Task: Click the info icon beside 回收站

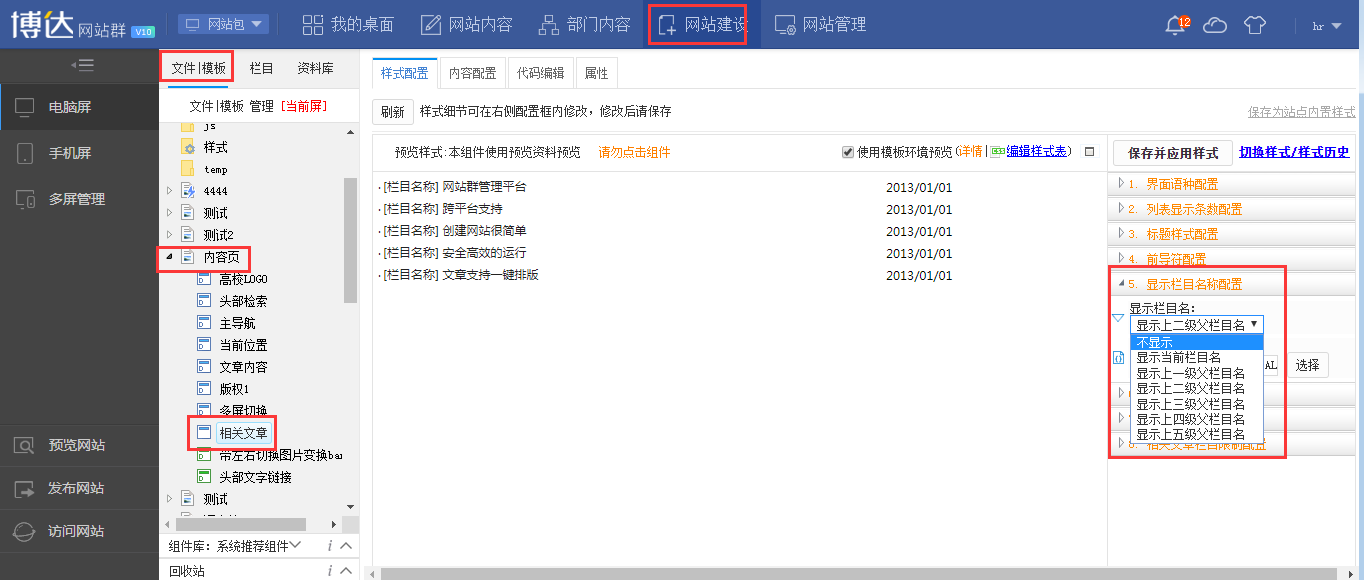Action: tap(330, 571)
